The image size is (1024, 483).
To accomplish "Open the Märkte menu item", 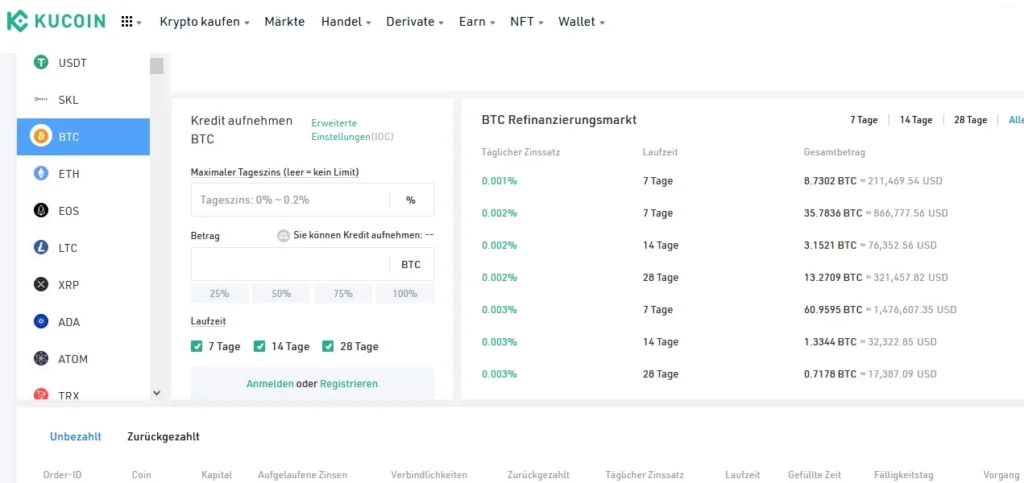I will click(284, 21).
